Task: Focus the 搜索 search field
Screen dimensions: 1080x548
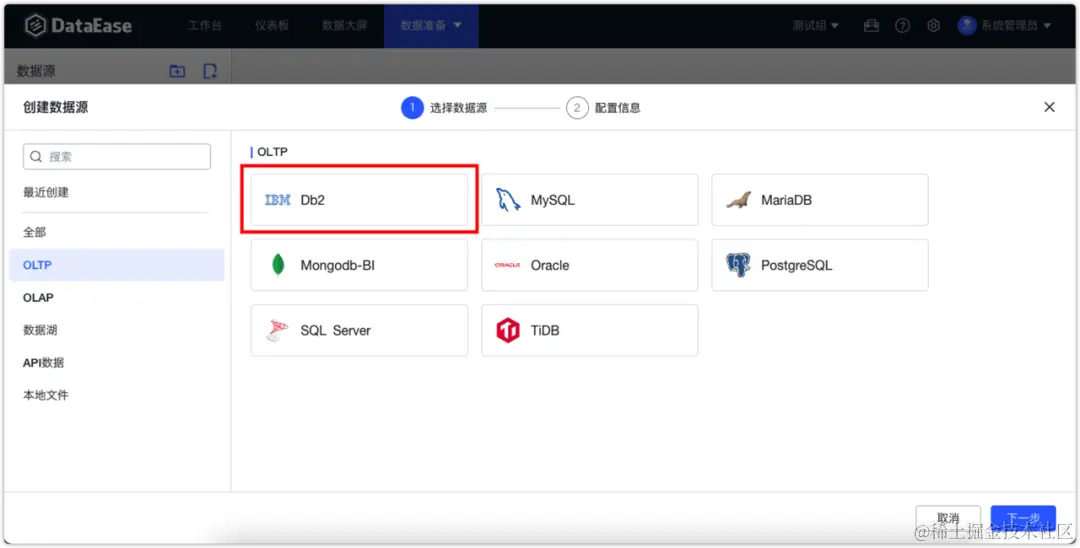Action: [x=117, y=156]
